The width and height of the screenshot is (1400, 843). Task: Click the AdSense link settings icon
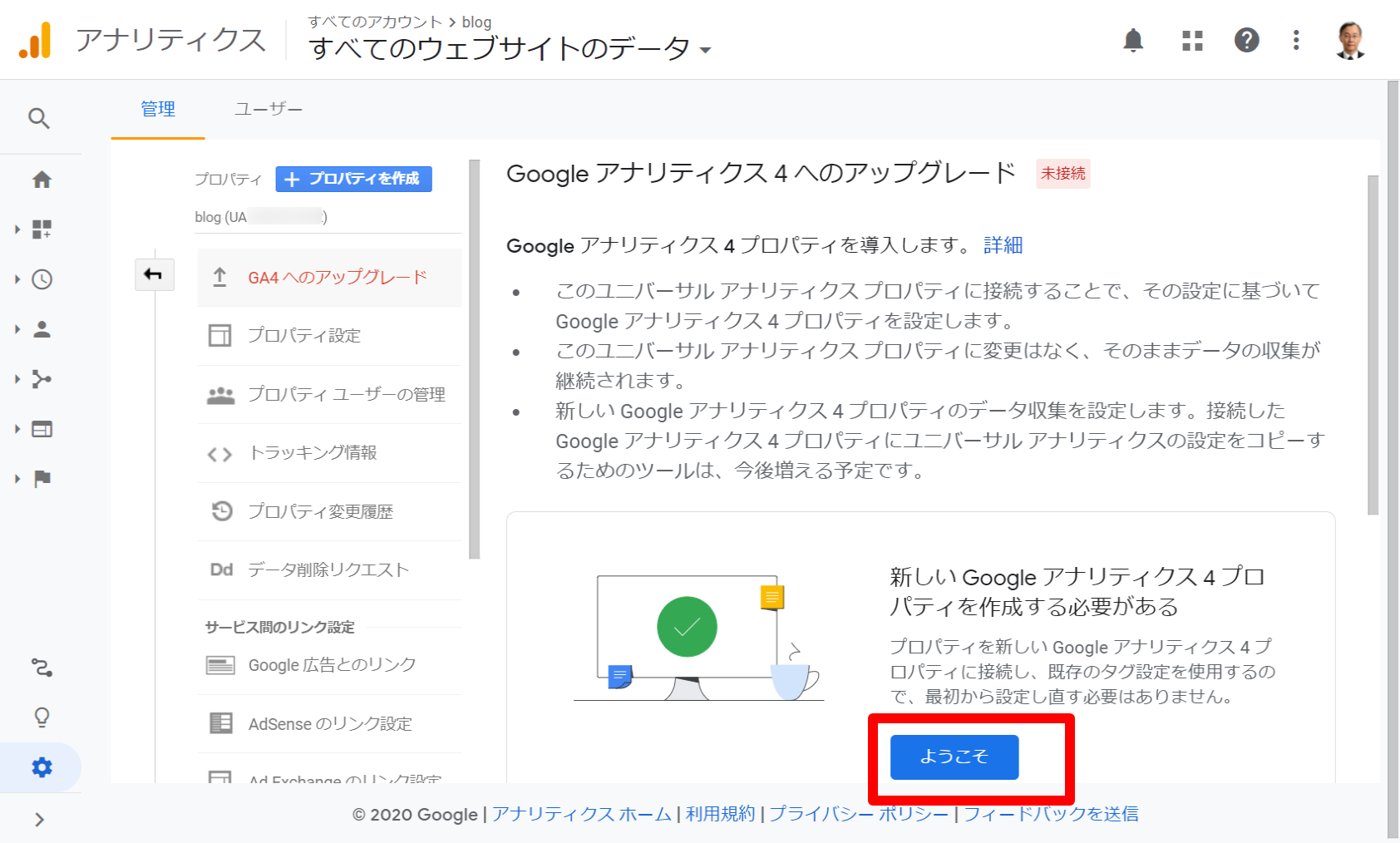pyautogui.click(x=221, y=723)
